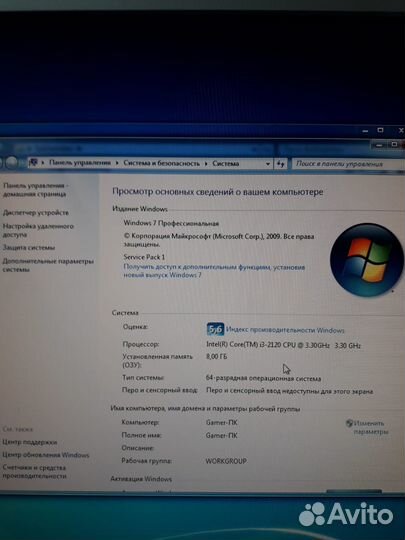The height and width of the screenshot is (540, 405).
Task: Open Панель управления - домашняя страница link
Action: click(x=35, y=190)
